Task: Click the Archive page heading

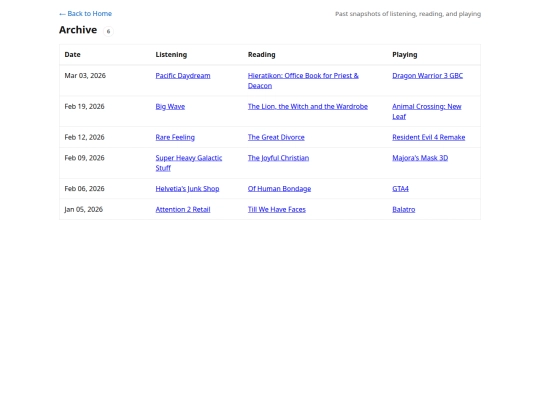Action: [x=78, y=30]
